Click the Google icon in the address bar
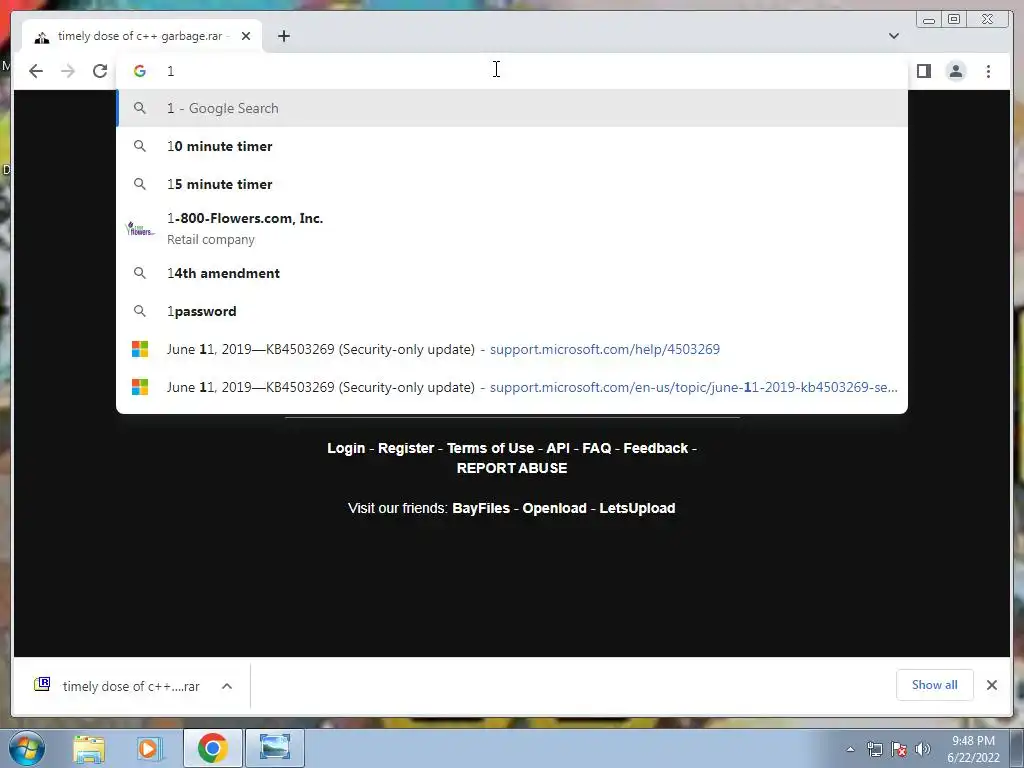This screenshot has width=1024, height=768. click(140, 71)
